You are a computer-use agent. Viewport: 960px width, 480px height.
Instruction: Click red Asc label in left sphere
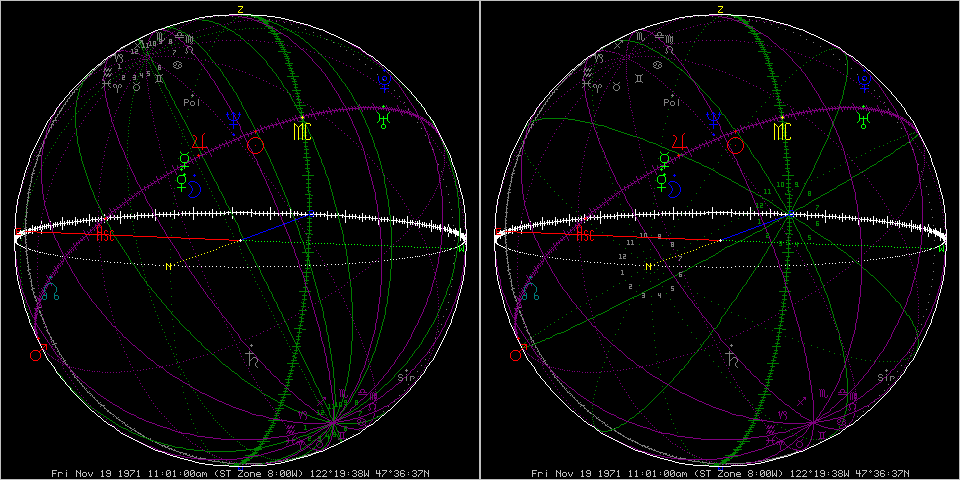point(104,233)
